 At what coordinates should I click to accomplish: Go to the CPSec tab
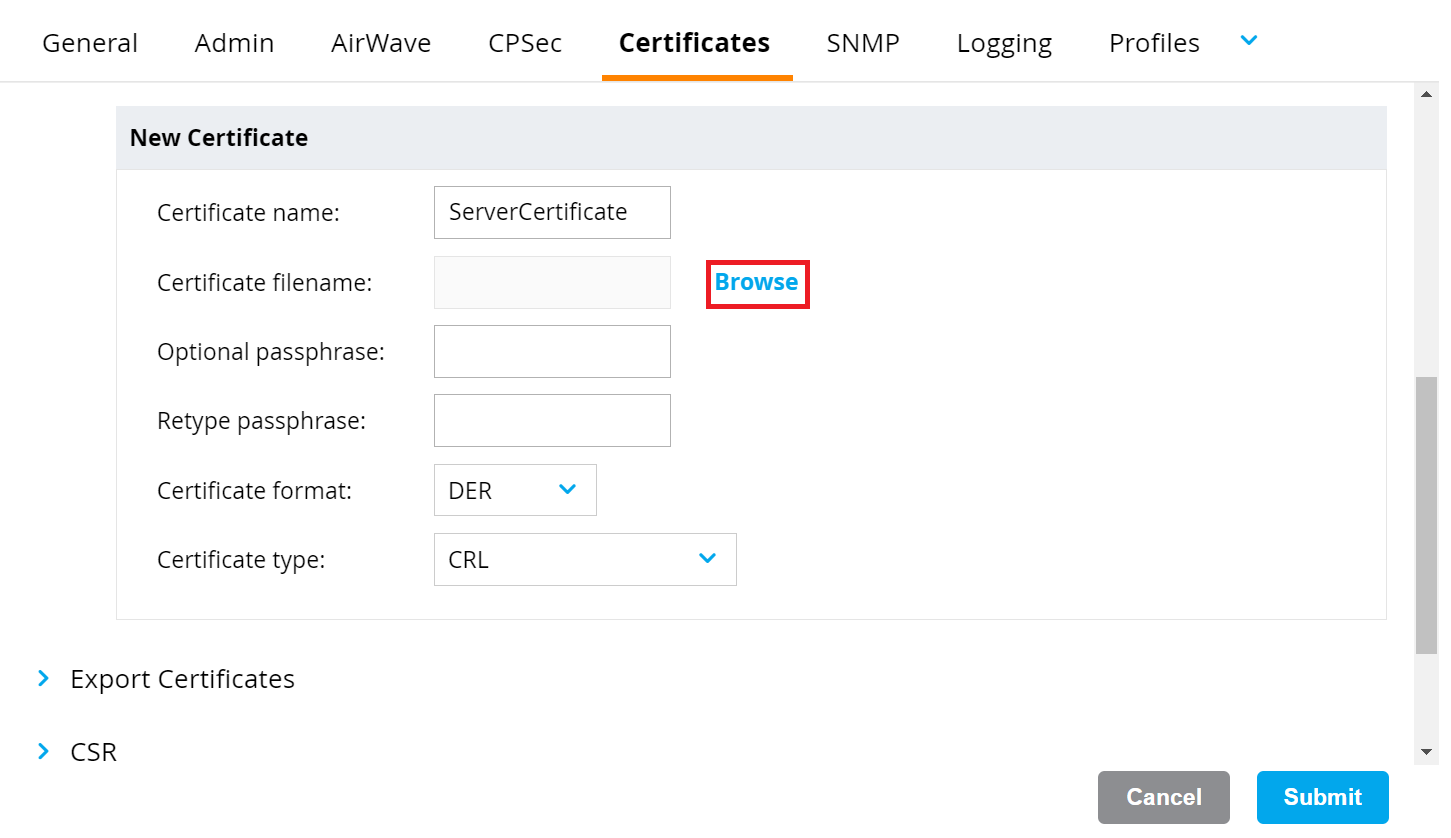tap(525, 43)
